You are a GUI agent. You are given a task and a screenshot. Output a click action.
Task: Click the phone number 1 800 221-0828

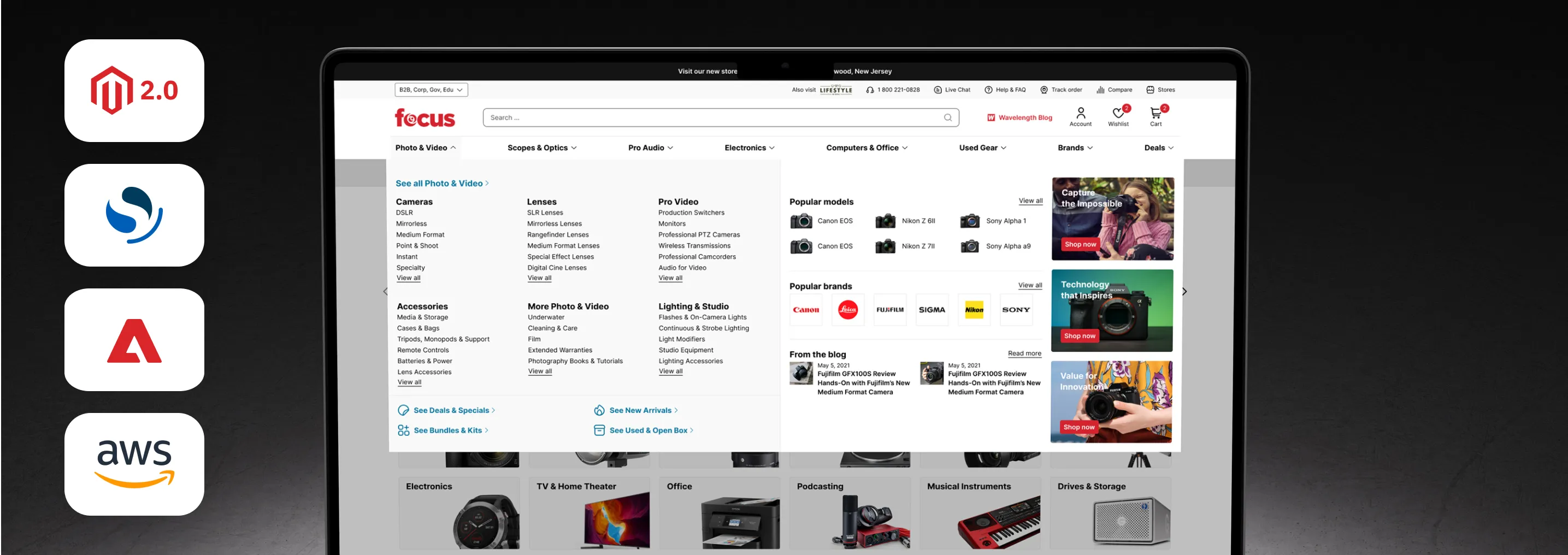[898, 90]
